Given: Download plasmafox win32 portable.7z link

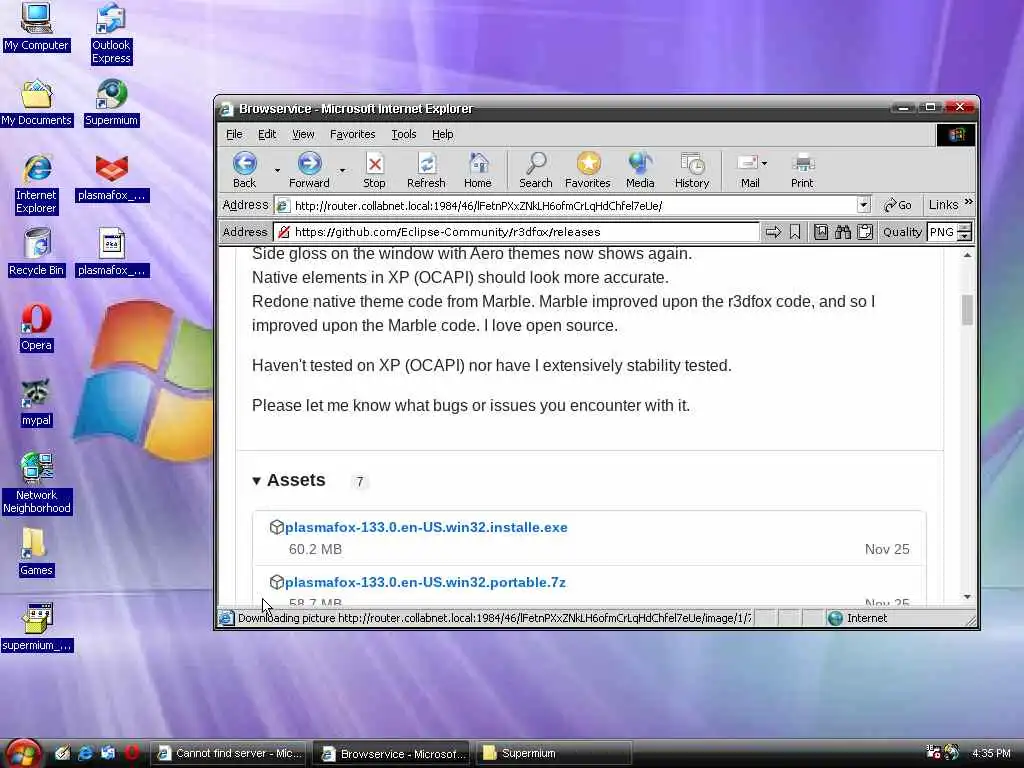Looking at the screenshot, I should pyautogui.click(x=425, y=582).
